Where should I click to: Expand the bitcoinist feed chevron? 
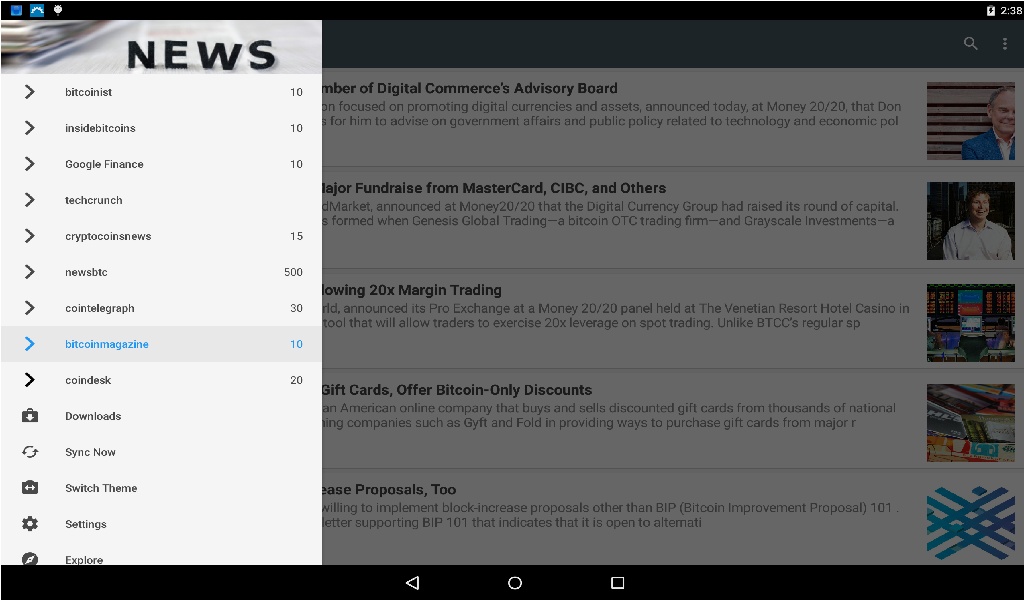pyautogui.click(x=29, y=92)
